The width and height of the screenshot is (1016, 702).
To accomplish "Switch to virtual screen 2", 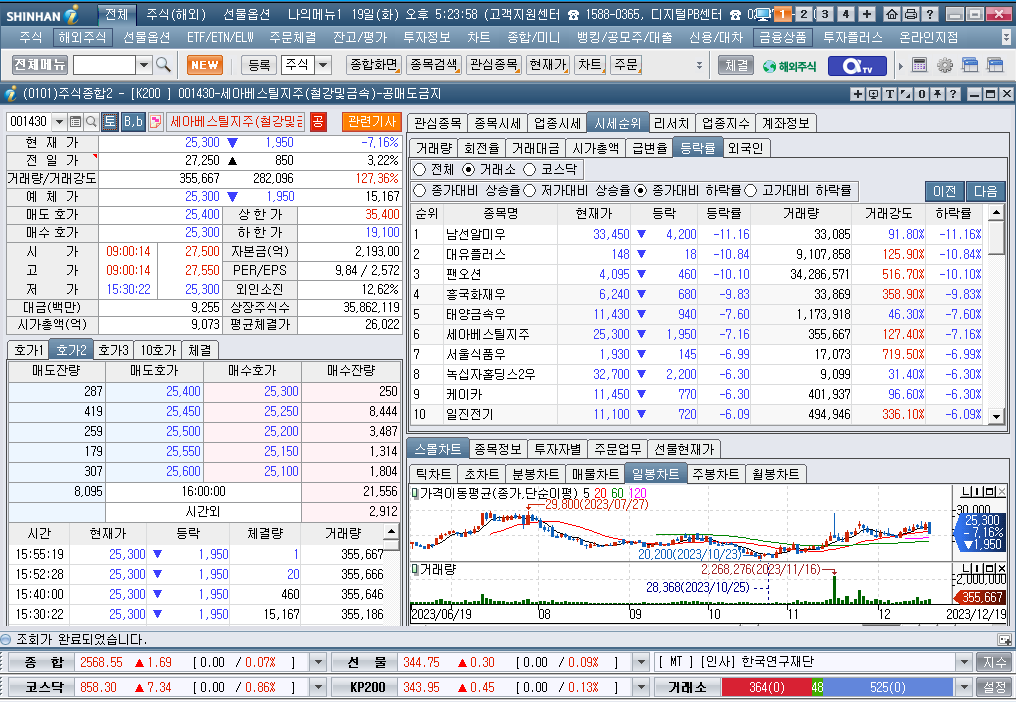I will [x=803, y=14].
